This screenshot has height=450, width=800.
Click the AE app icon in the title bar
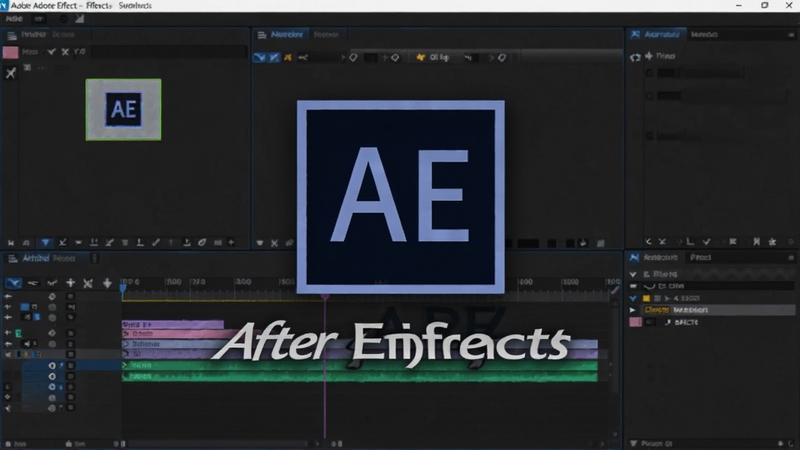[4, 5]
